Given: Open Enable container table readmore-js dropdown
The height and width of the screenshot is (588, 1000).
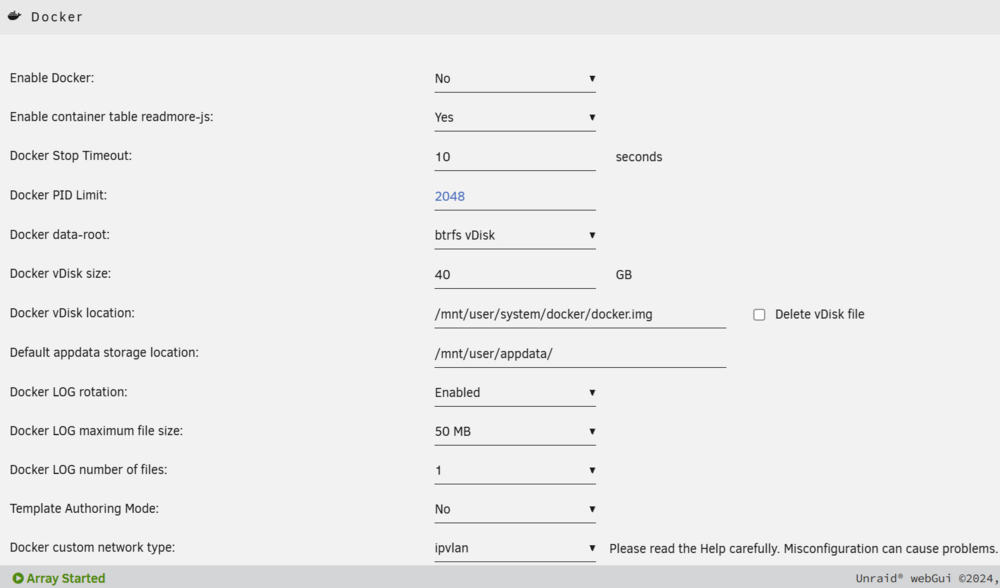Looking at the screenshot, I should click(x=515, y=117).
